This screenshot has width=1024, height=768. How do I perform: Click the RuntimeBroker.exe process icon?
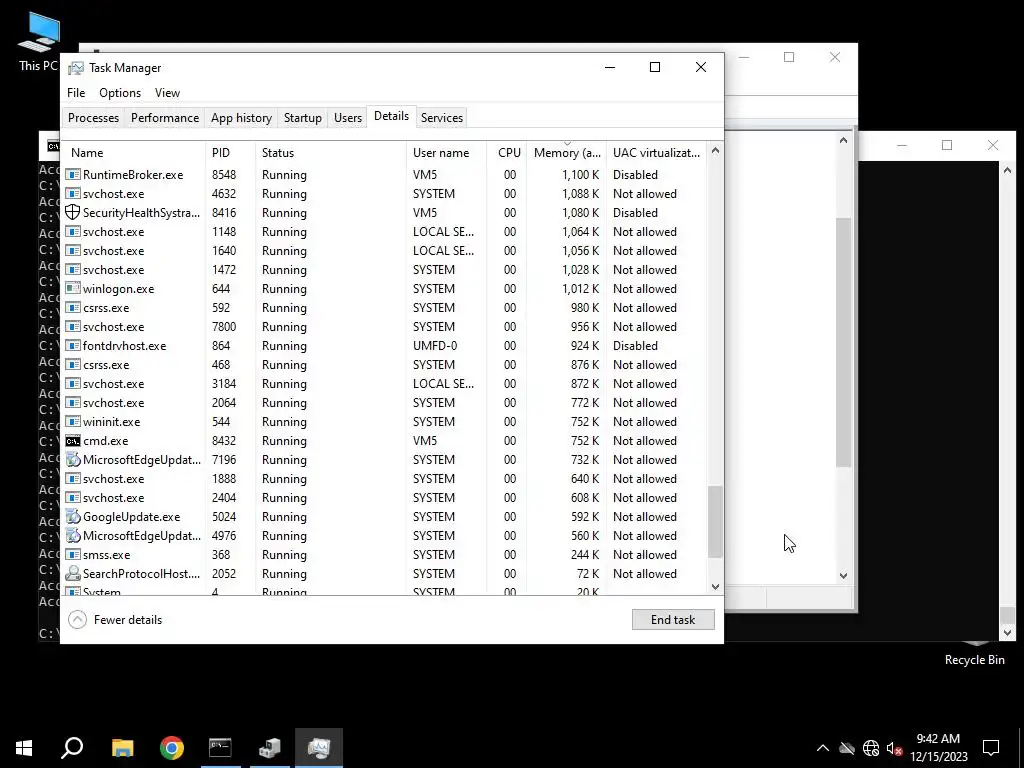click(72, 175)
